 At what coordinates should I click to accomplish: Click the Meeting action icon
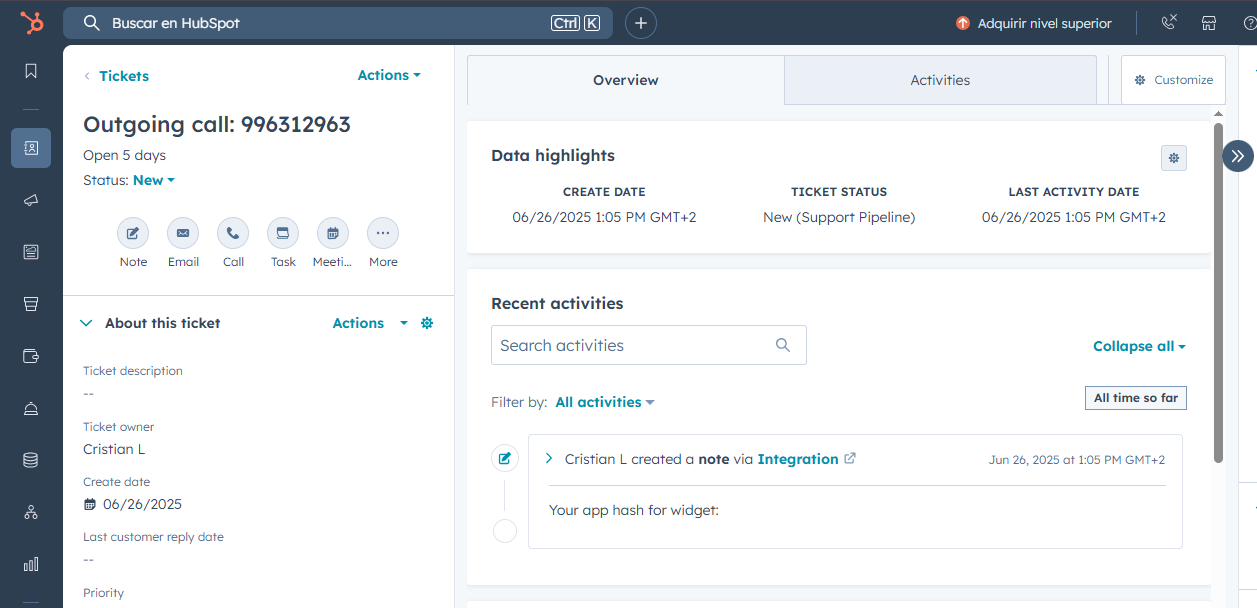click(x=333, y=233)
